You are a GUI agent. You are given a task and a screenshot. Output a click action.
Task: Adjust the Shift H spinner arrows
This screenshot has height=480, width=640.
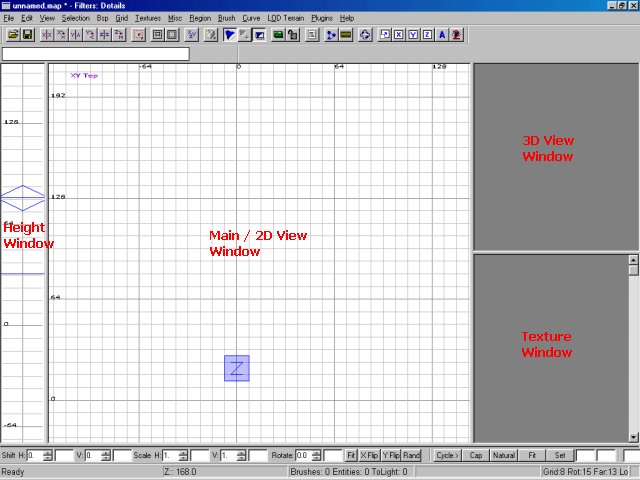click(x=48, y=455)
